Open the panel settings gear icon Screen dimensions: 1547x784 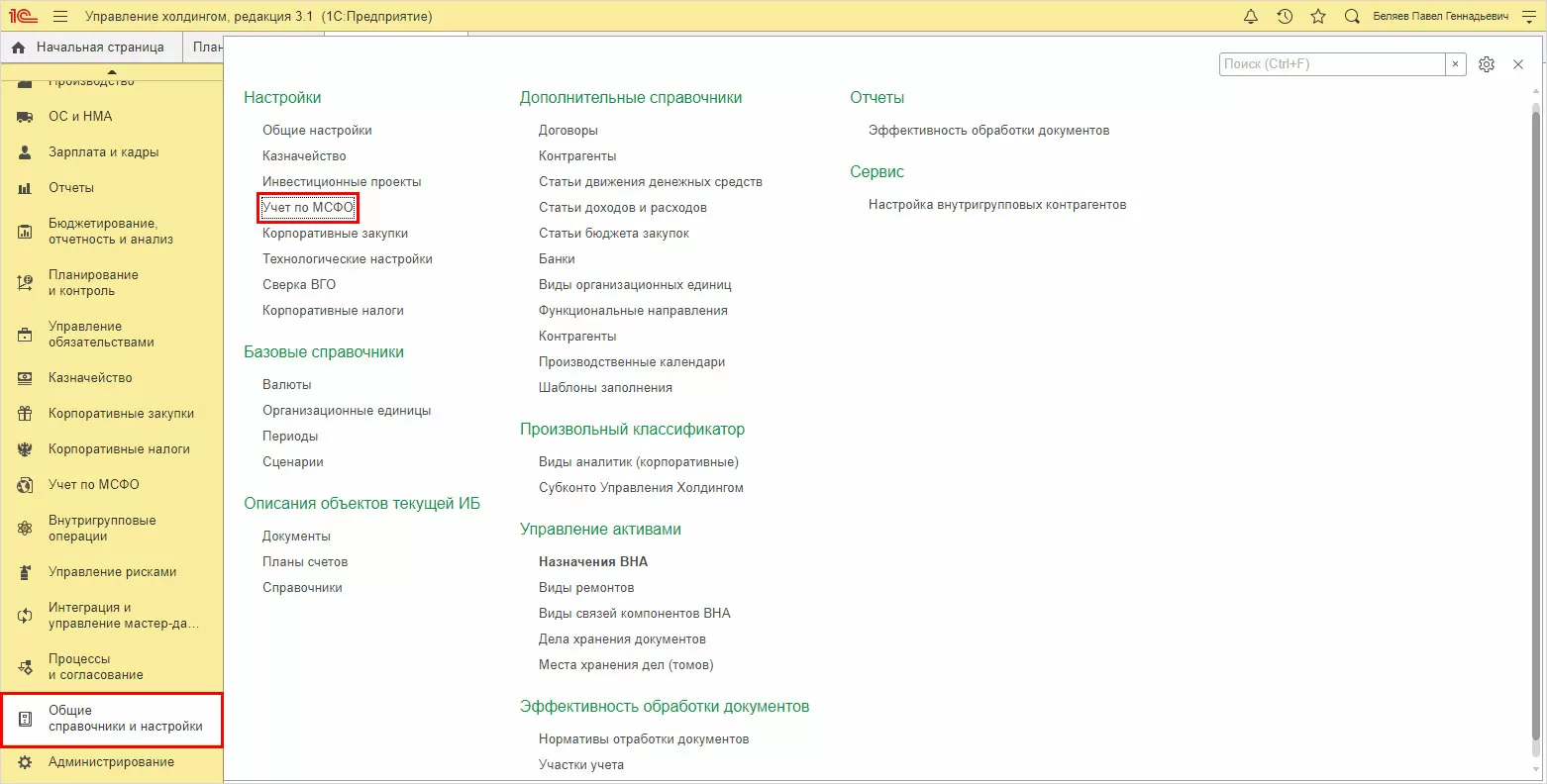(x=1487, y=64)
